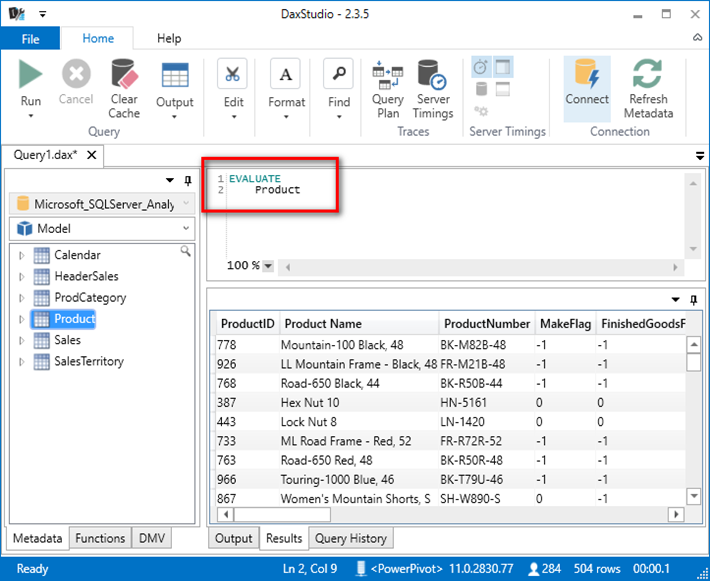Click the MakeFlag column header
Screen dimensions: 710x581
click(x=566, y=324)
